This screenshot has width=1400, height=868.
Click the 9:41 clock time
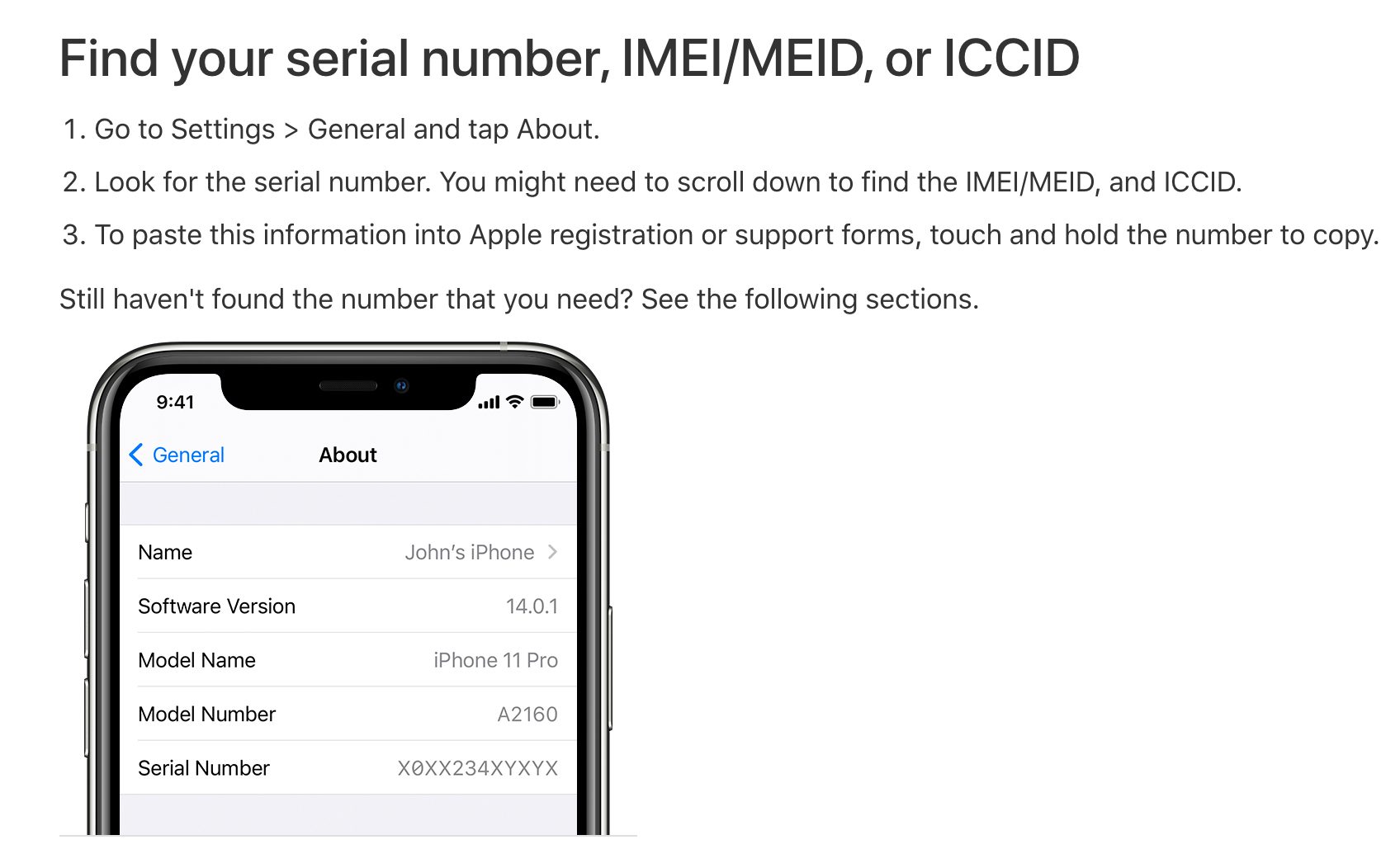[x=175, y=402]
